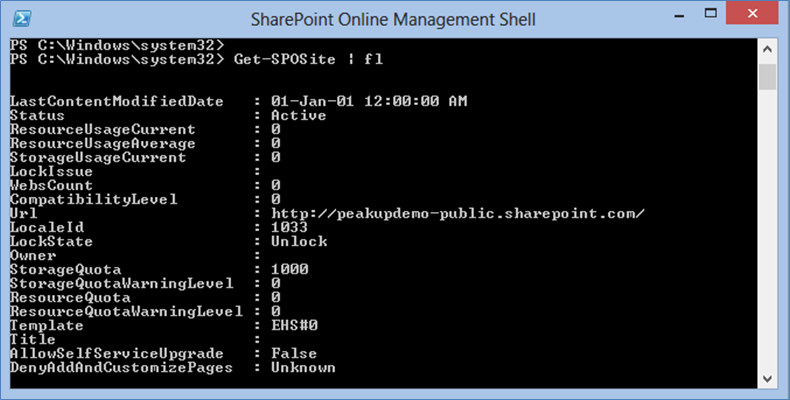Click the Owner label
Image resolution: width=790 pixels, height=400 pixels.
(33, 255)
